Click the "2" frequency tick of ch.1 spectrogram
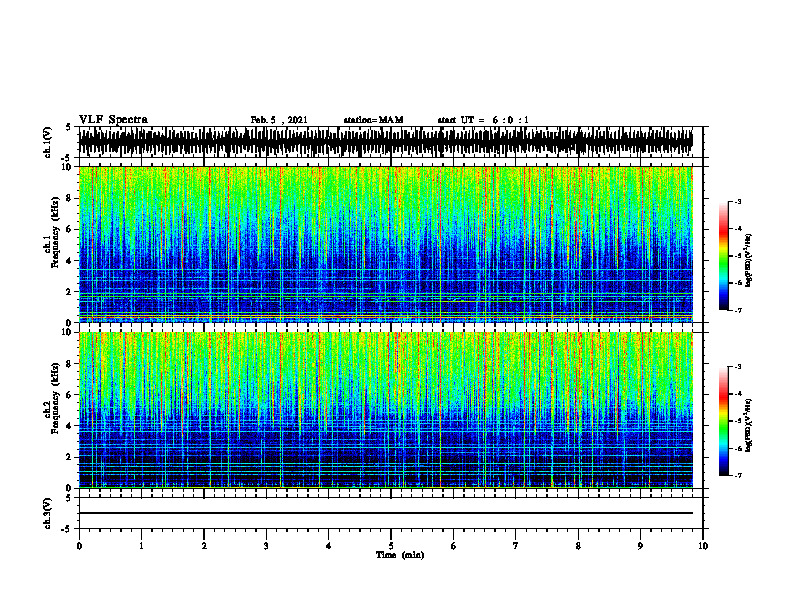Screen dimensions: 792x612 [x=69, y=292]
